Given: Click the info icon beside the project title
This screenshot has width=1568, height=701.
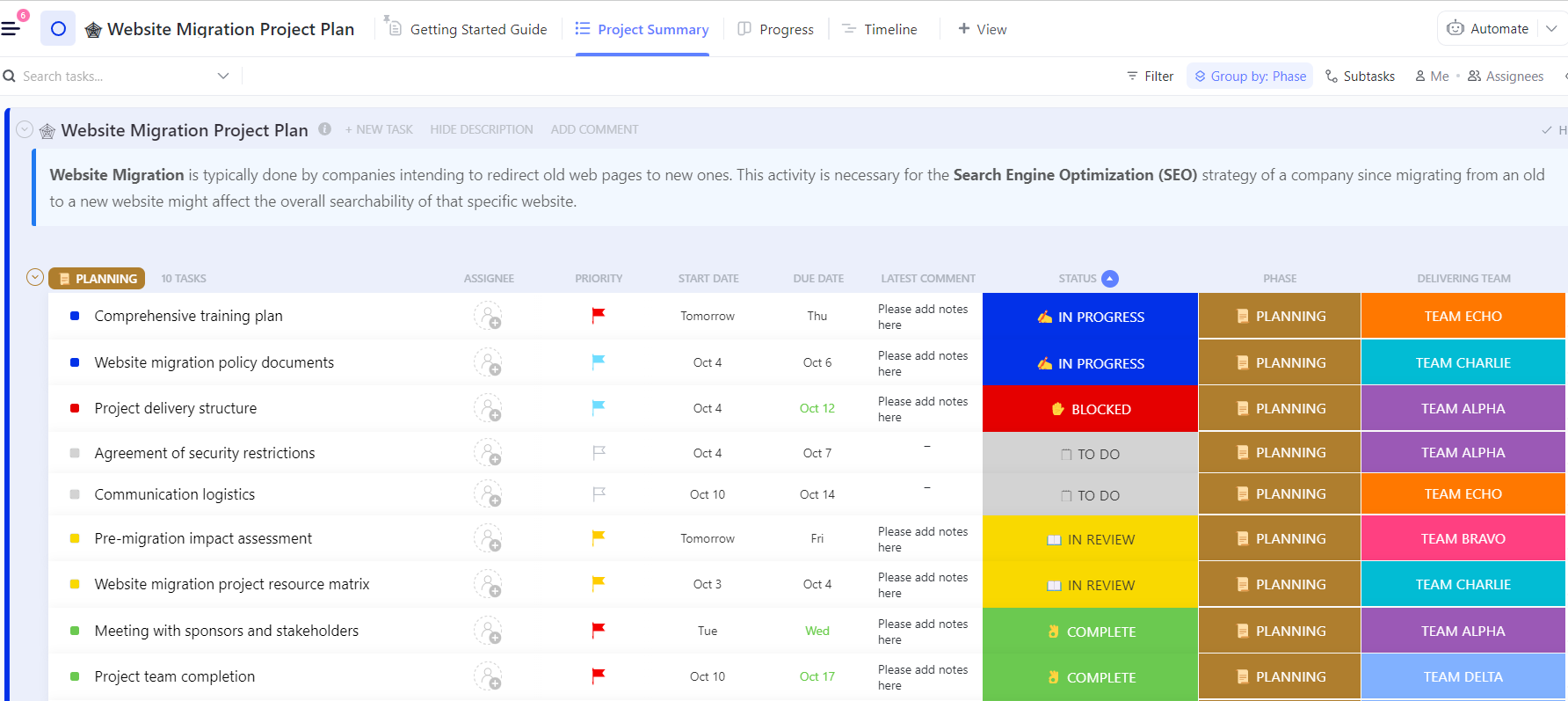Looking at the screenshot, I should pos(324,129).
